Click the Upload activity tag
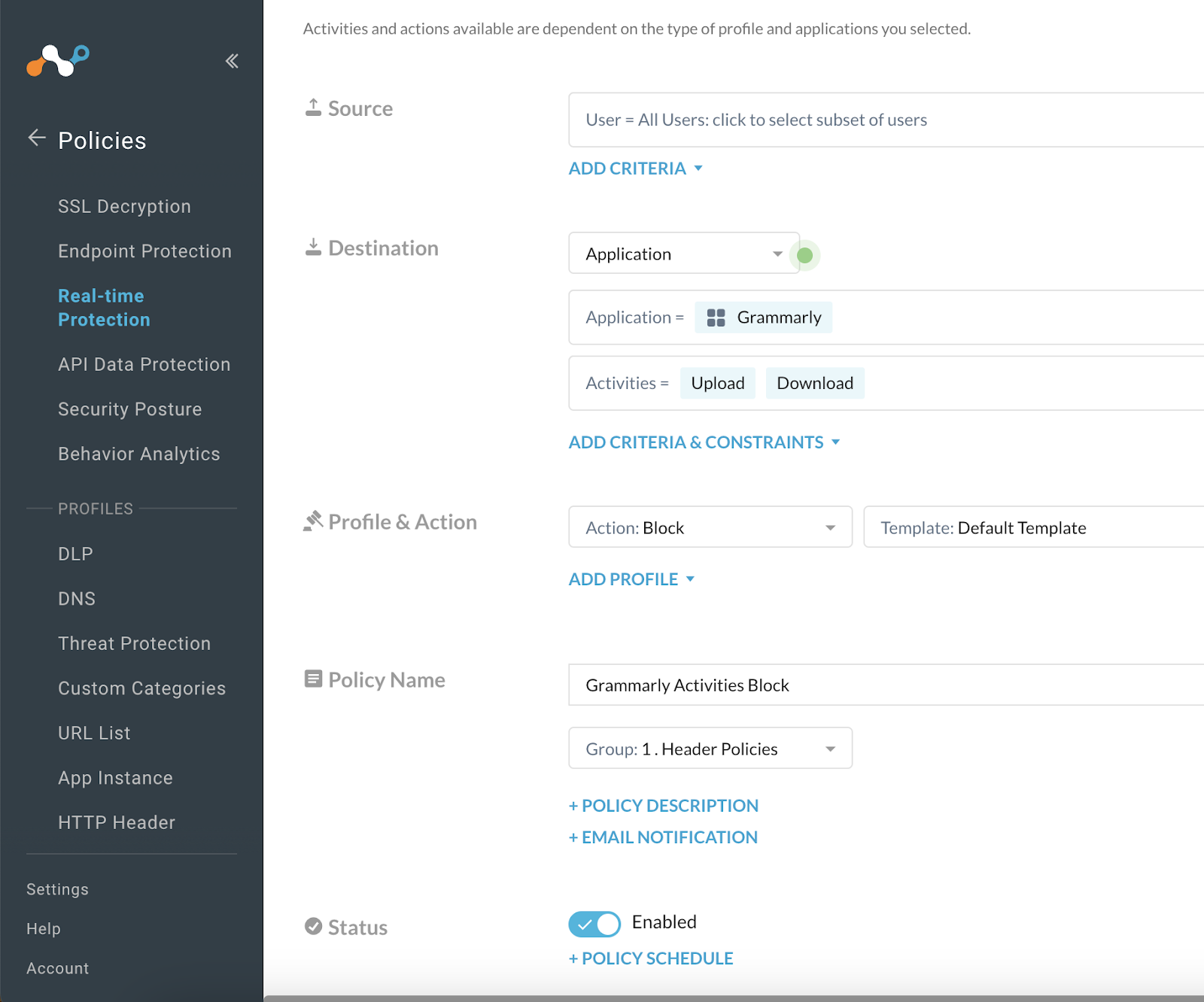 [x=718, y=383]
